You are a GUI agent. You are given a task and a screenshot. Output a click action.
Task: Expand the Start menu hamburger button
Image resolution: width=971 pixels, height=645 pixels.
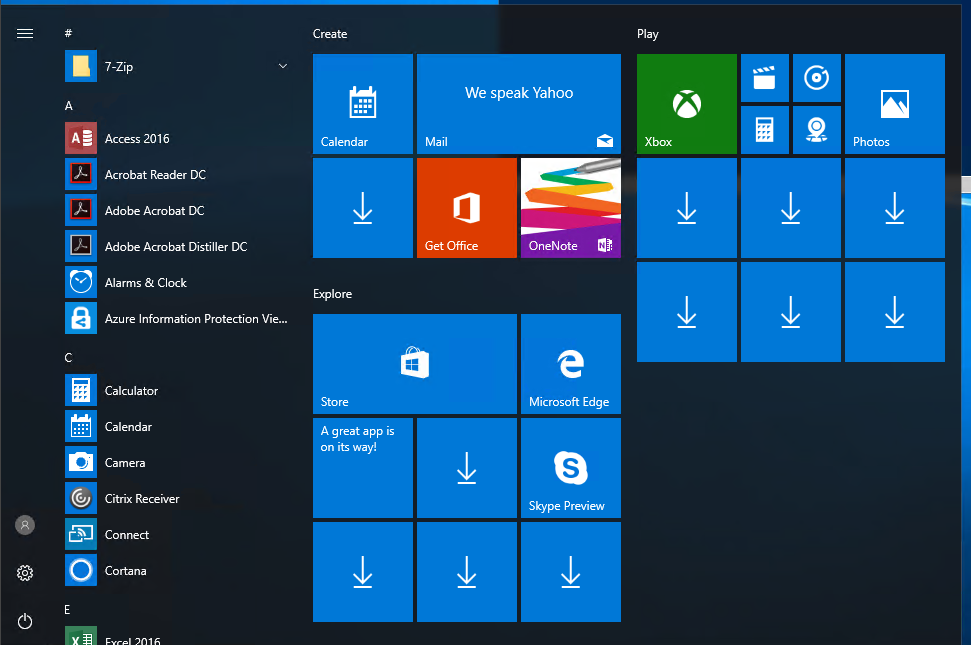pyautogui.click(x=25, y=33)
